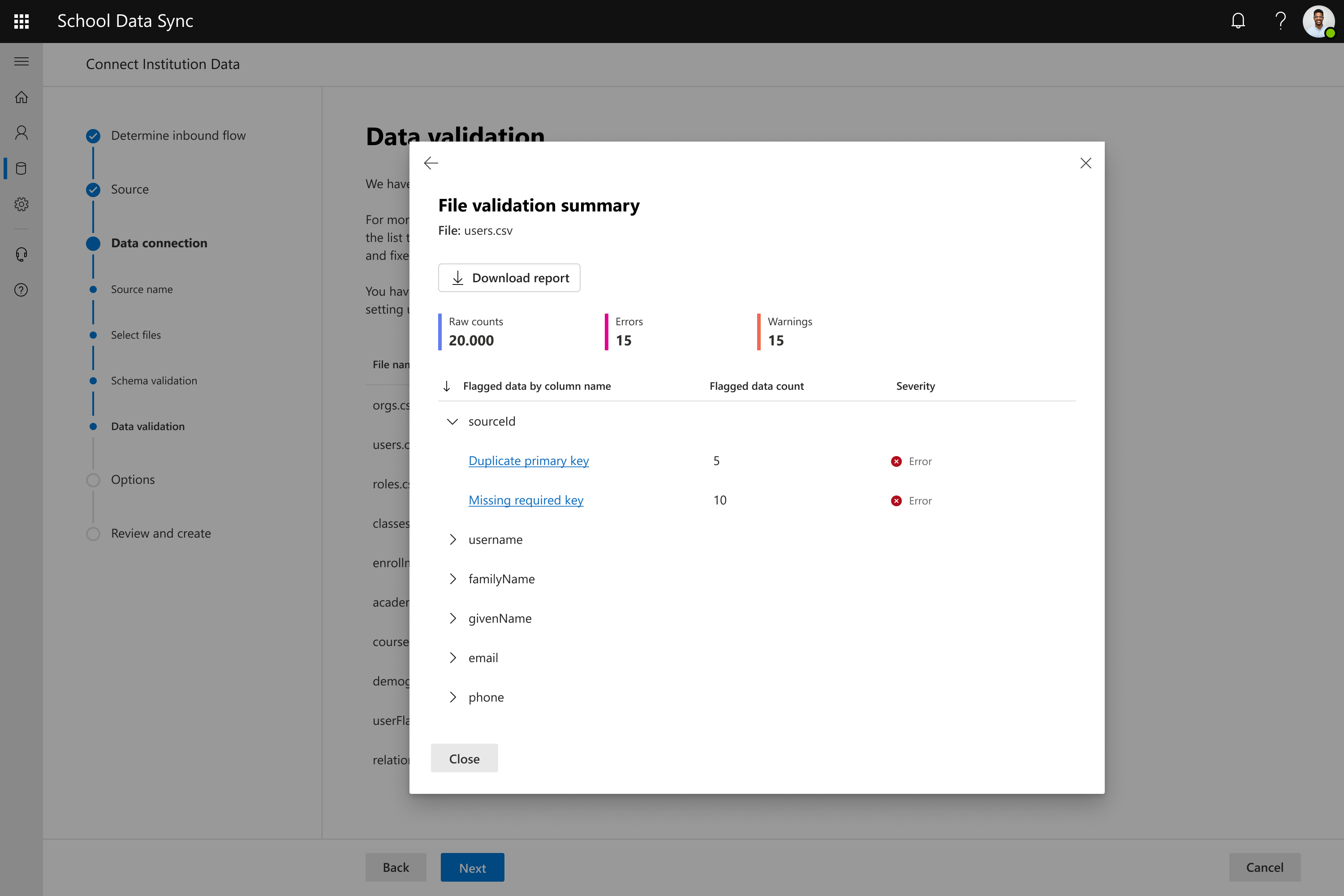Open help question mark in header
The width and height of the screenshot is (1344, 896).
pos(1280,21)
